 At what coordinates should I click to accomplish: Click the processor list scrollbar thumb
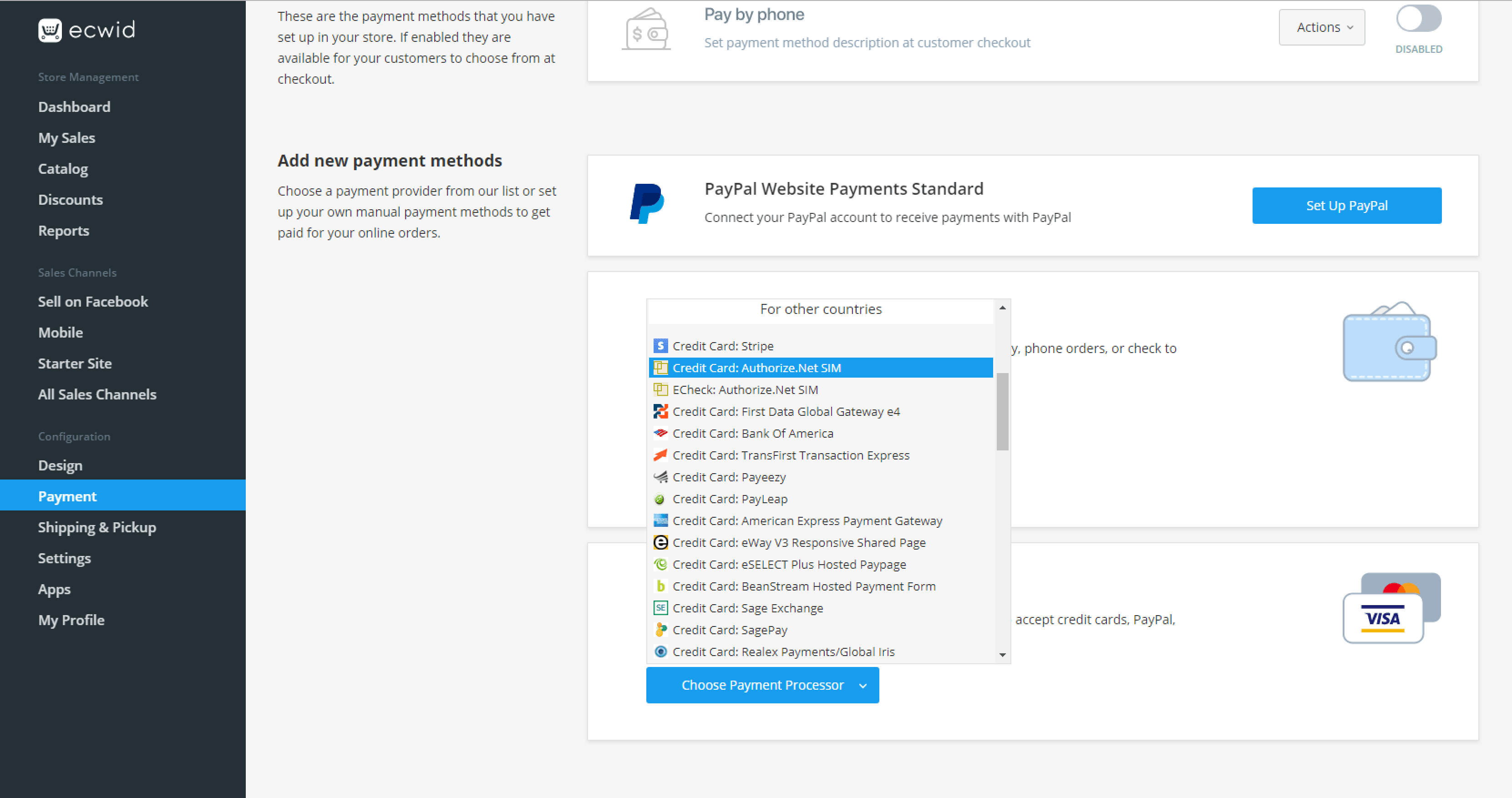pos(1002,412)
